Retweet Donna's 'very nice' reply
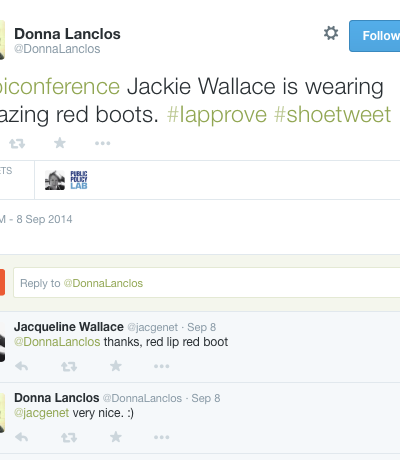Screen dimensions: 400x460 point(69,438)
